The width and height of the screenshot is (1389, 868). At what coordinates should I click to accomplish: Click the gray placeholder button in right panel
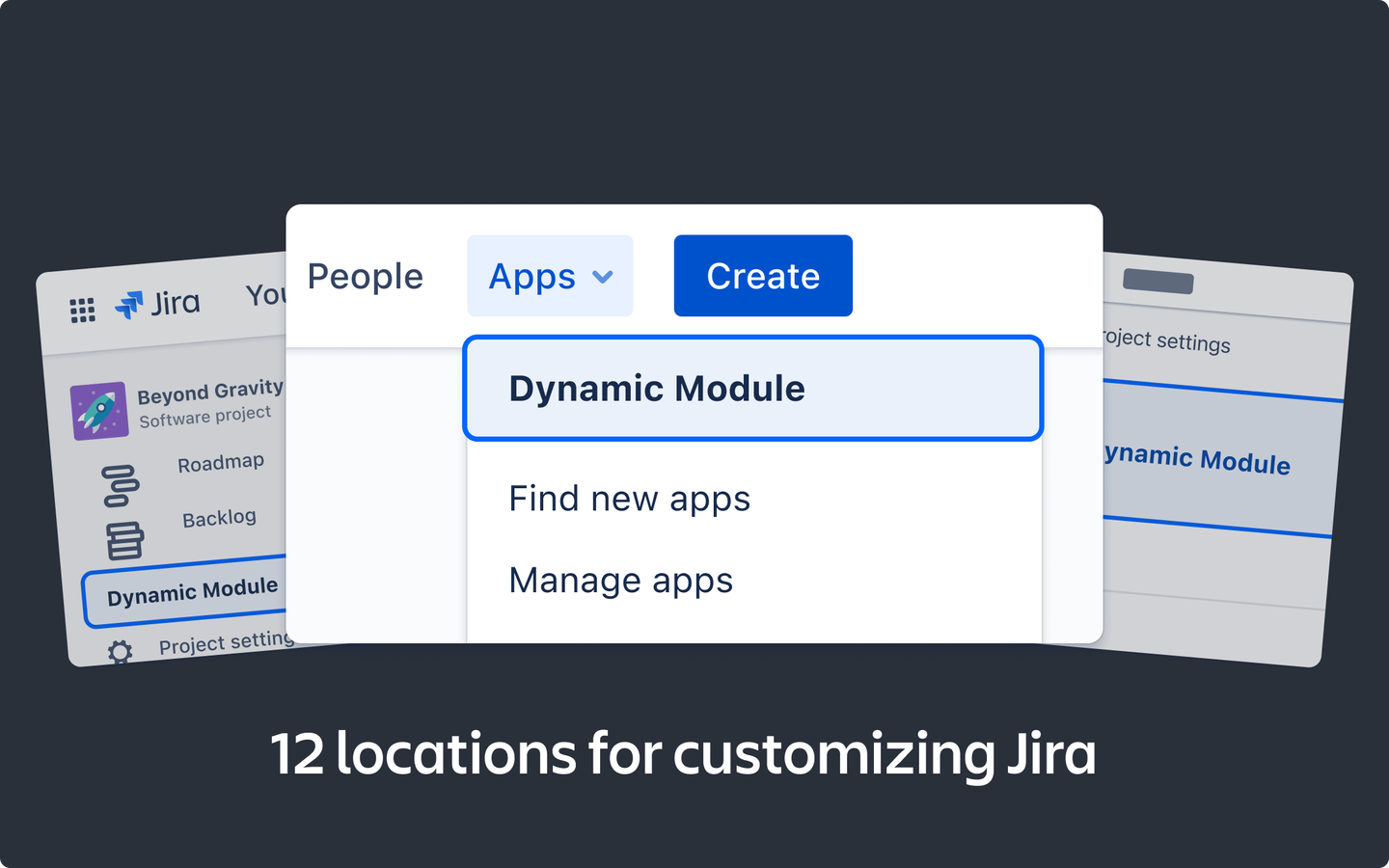tap(1158, 282)
